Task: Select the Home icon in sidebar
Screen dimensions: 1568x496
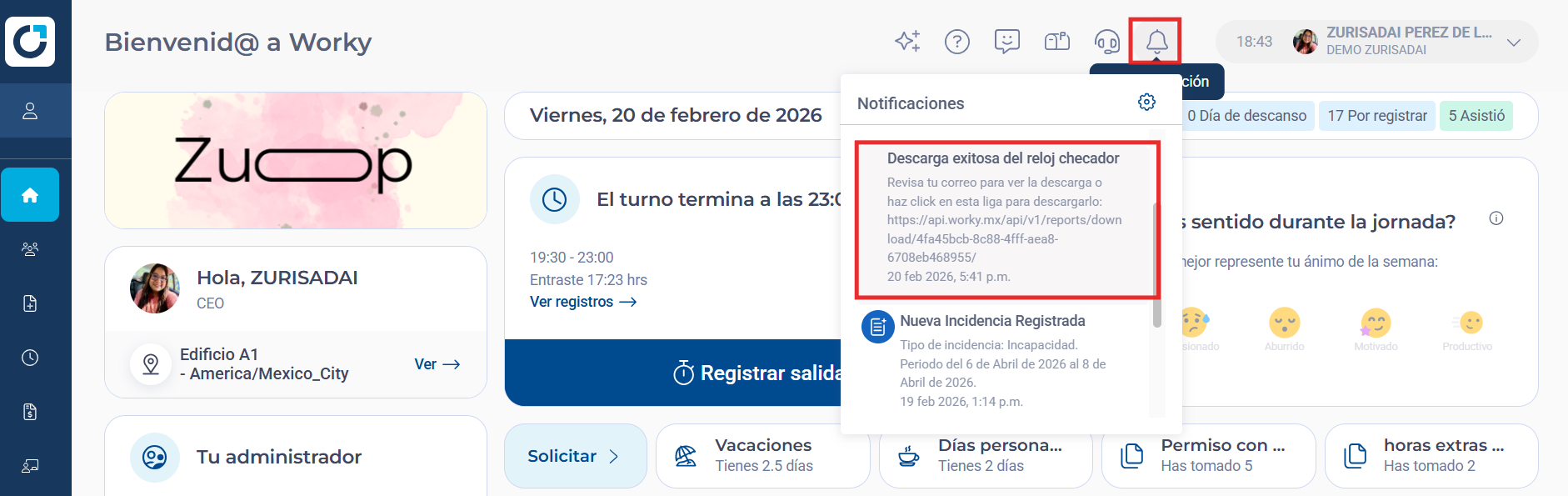Action: (x=30, y=195)
